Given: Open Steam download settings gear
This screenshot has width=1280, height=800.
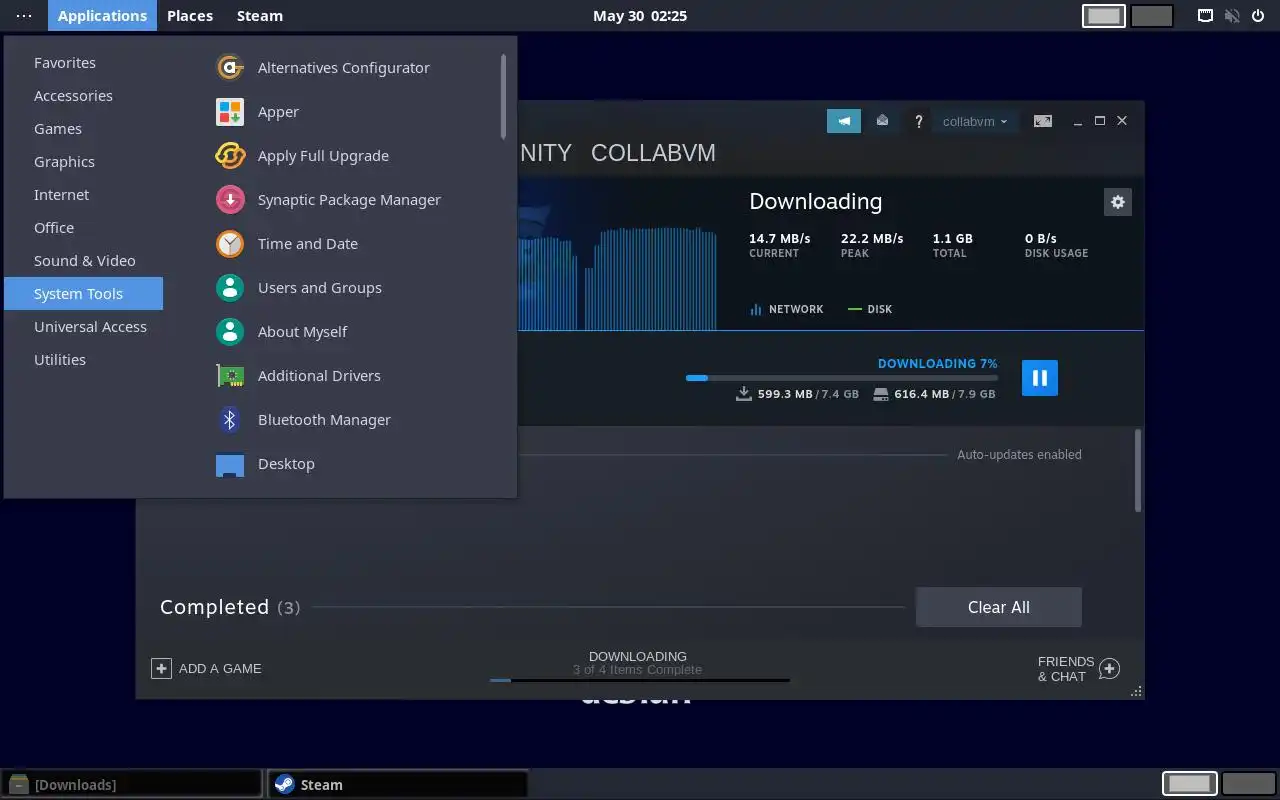Looking at the screenshot, I should 1118,202.
